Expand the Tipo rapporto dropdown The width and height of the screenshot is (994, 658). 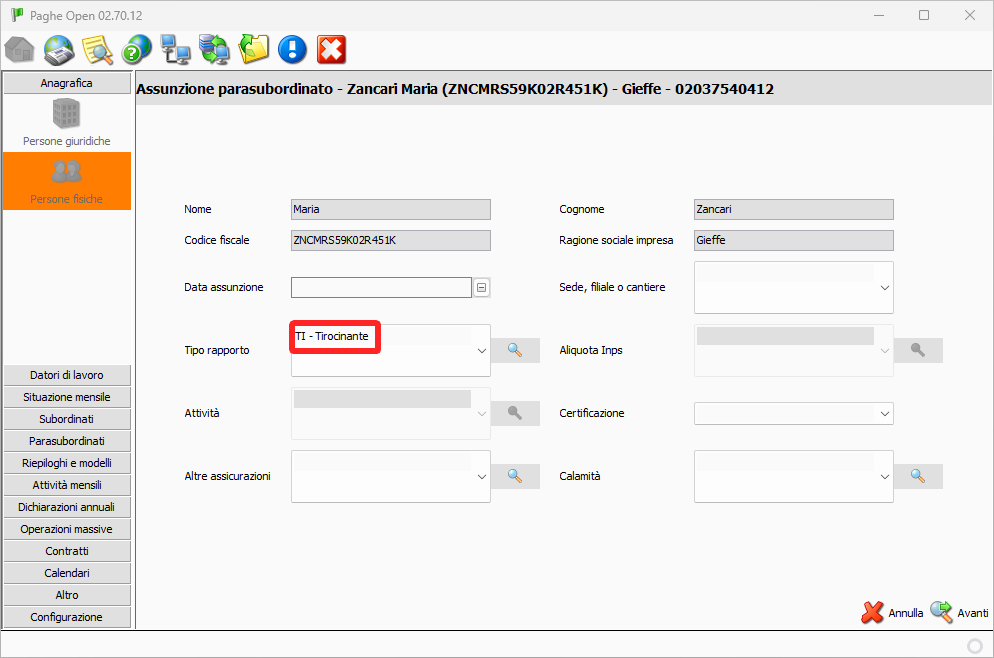pos(481,351)
